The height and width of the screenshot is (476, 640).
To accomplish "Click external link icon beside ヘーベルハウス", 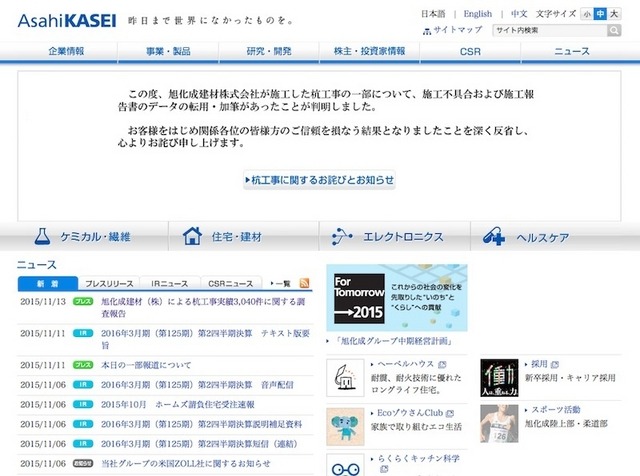I will click(x=442, y=364).
